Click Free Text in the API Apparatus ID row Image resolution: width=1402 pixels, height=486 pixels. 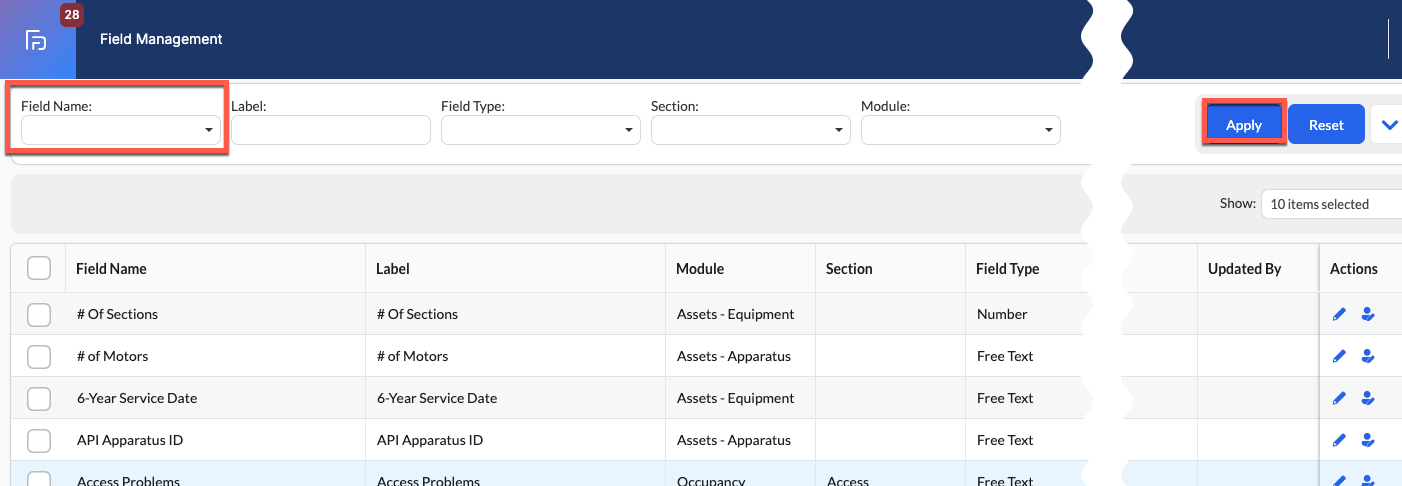[x=1005, y=440]
